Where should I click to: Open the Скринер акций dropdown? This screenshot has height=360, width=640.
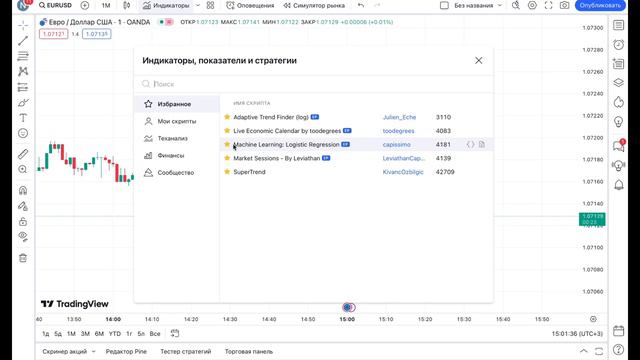69,351
